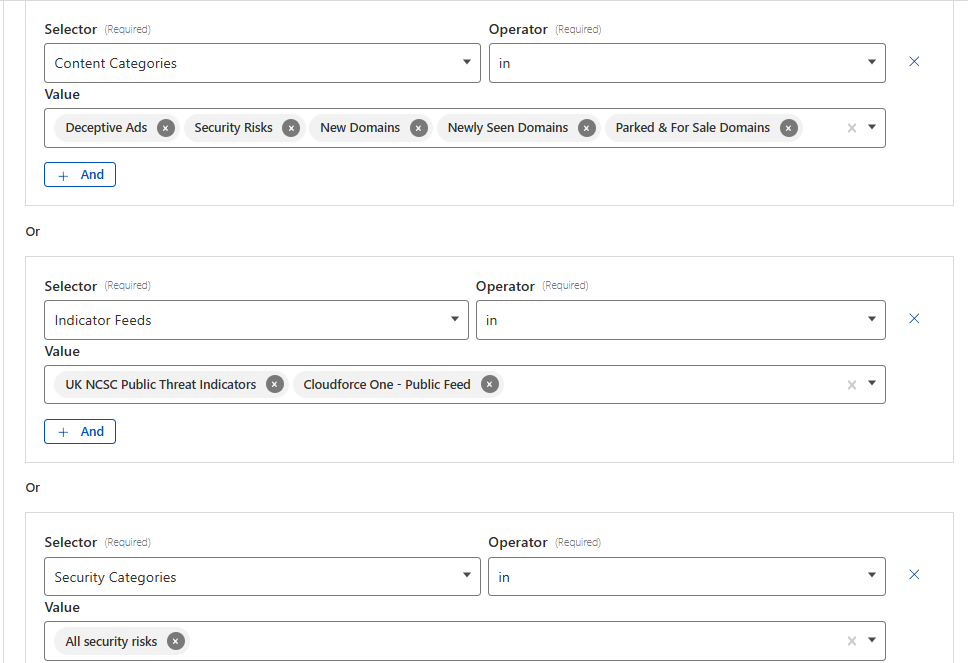Click inside the Indicator Feeds value field

(670, 385)
